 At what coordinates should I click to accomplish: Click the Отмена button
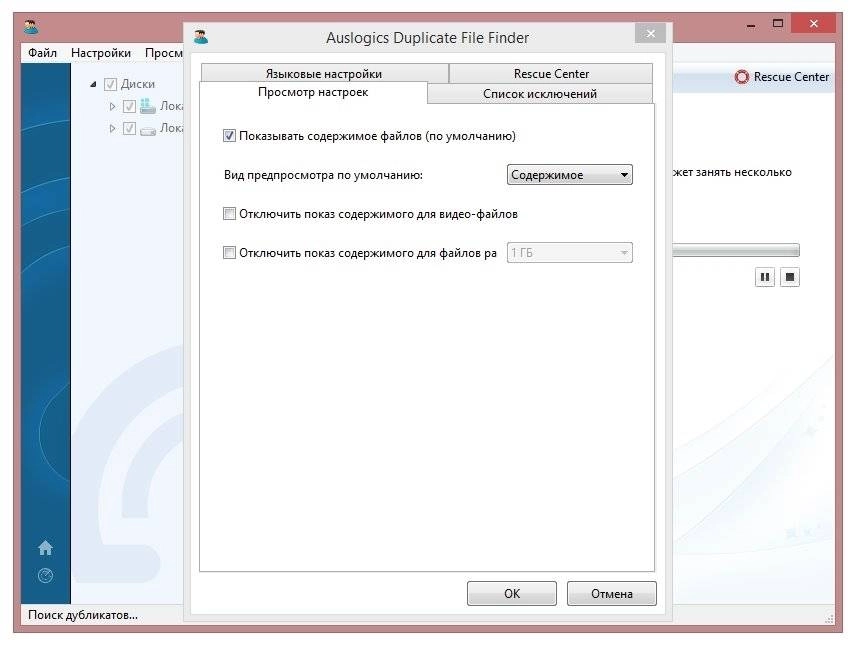click(612, 593)
